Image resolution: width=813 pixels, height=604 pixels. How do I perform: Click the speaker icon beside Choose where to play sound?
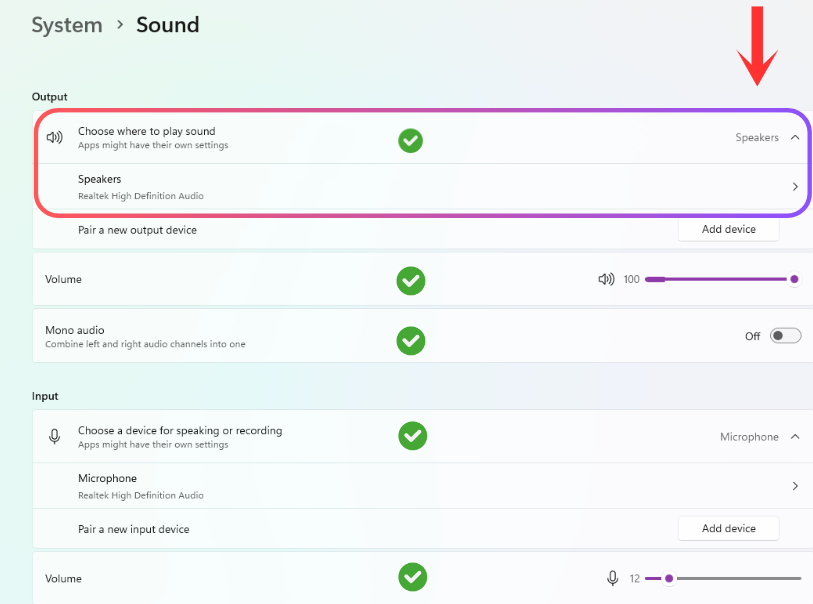click(x=54, y=137)
